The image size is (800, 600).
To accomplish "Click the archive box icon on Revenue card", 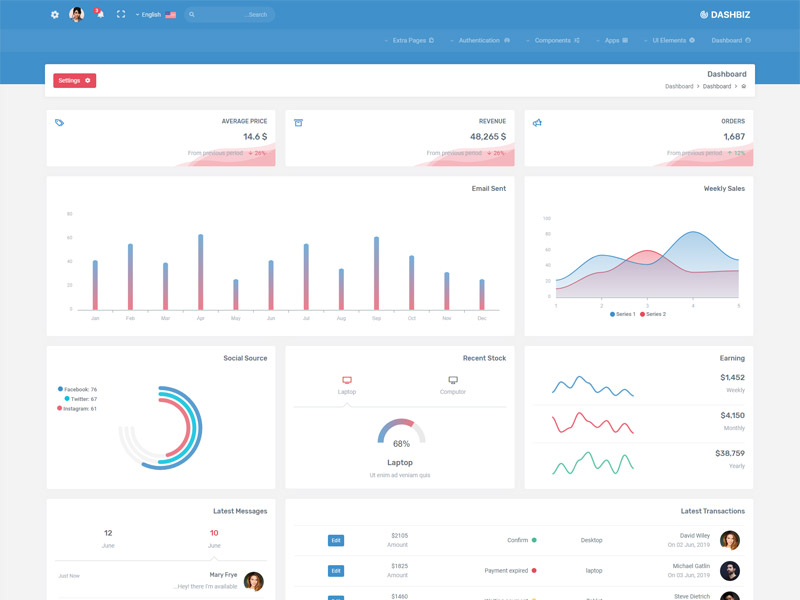I will [x=298, y=123].
